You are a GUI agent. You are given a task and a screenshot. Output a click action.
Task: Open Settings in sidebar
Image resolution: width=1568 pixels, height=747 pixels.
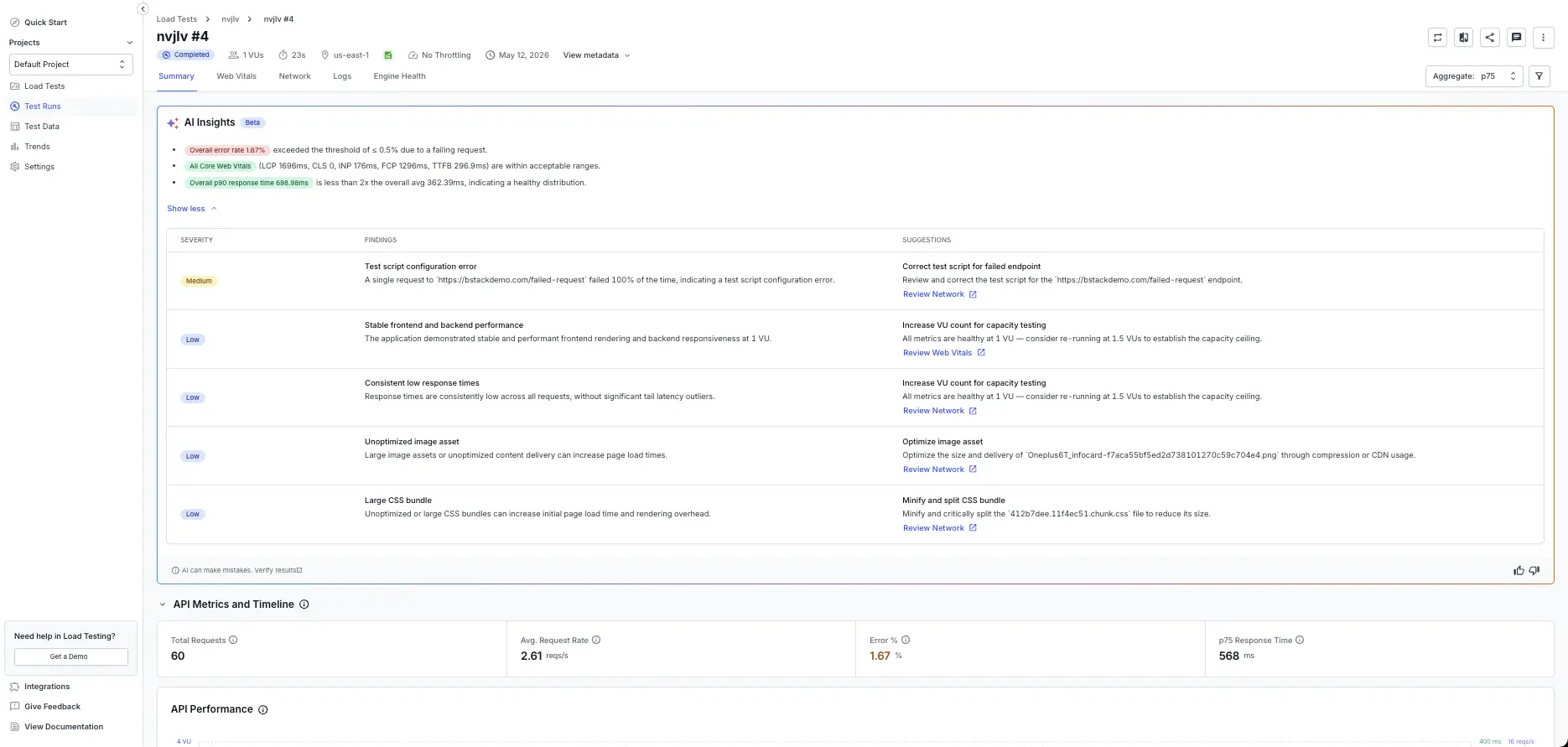click(39, 167)
